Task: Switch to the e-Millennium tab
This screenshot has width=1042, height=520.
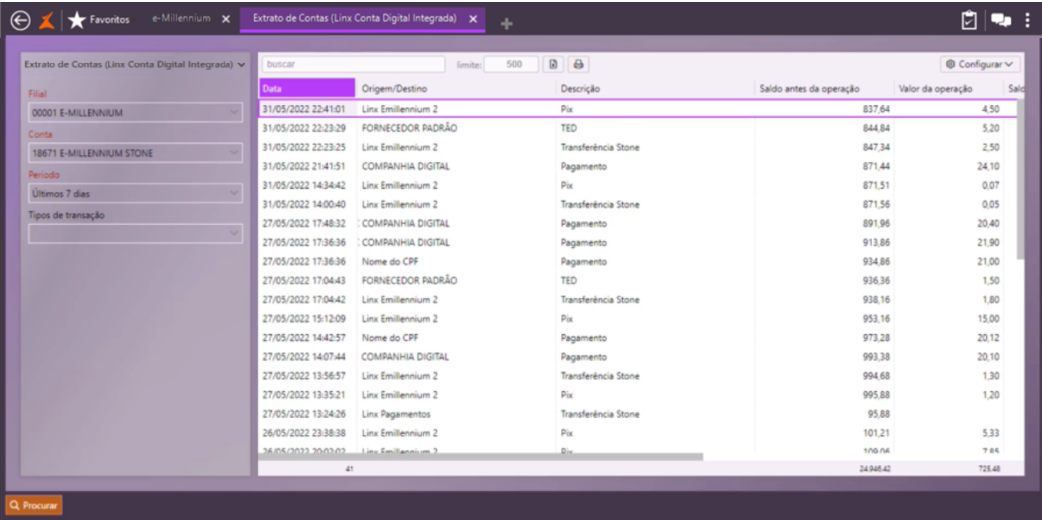Action: pyautogui.click(x=181, y=19)
